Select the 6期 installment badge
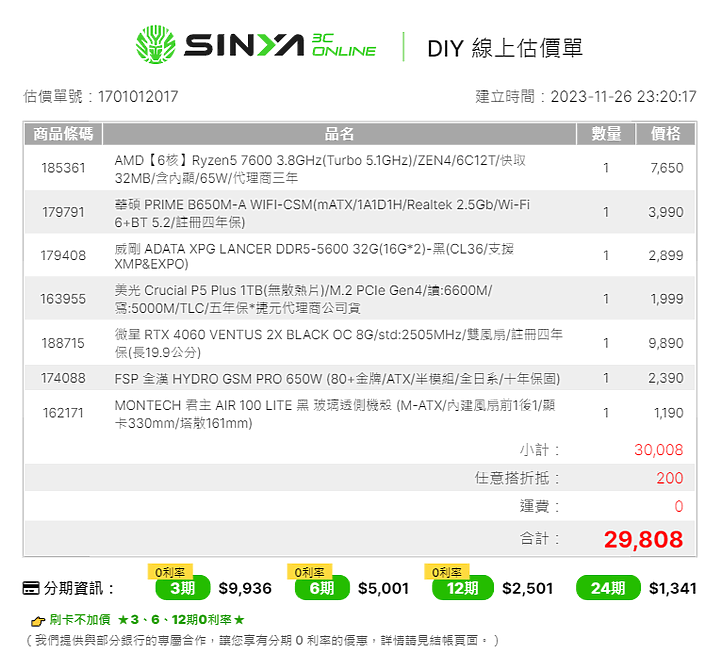Screen dimensions: 720x670 pos(322,588)
